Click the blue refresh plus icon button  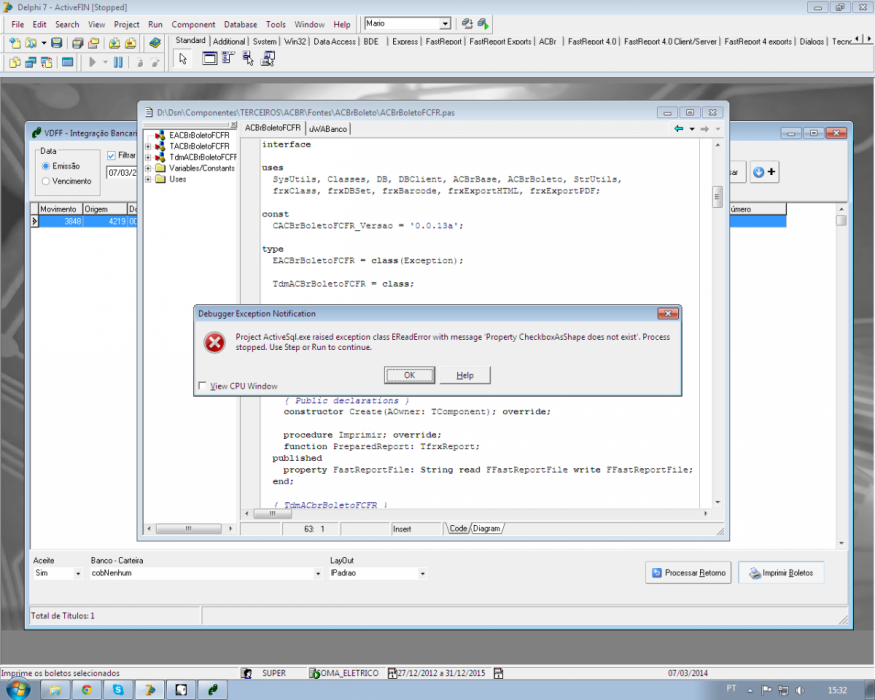tap(765, 172)
